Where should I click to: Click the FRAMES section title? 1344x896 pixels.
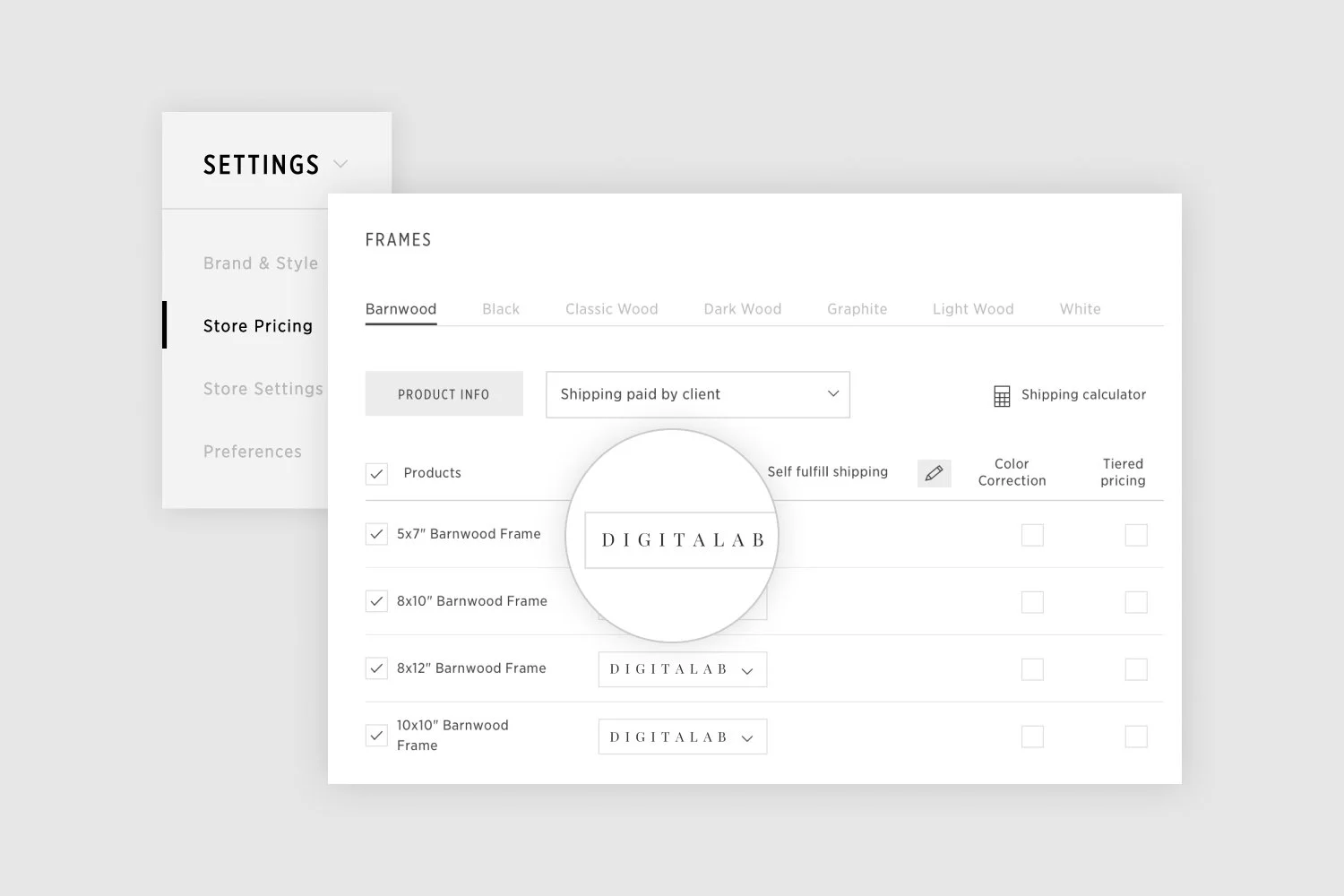point(399,240)
